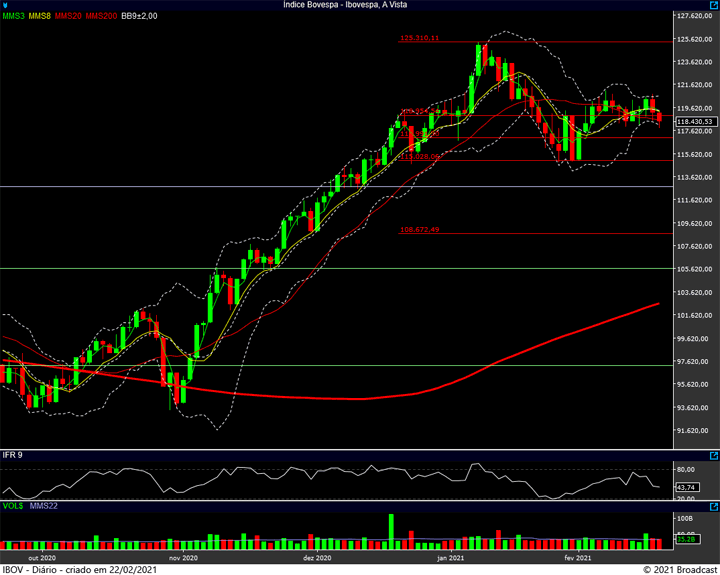The image size is (720, 575).
Task: Click the current price tag 118.430,53
Action: coord(694,122)
